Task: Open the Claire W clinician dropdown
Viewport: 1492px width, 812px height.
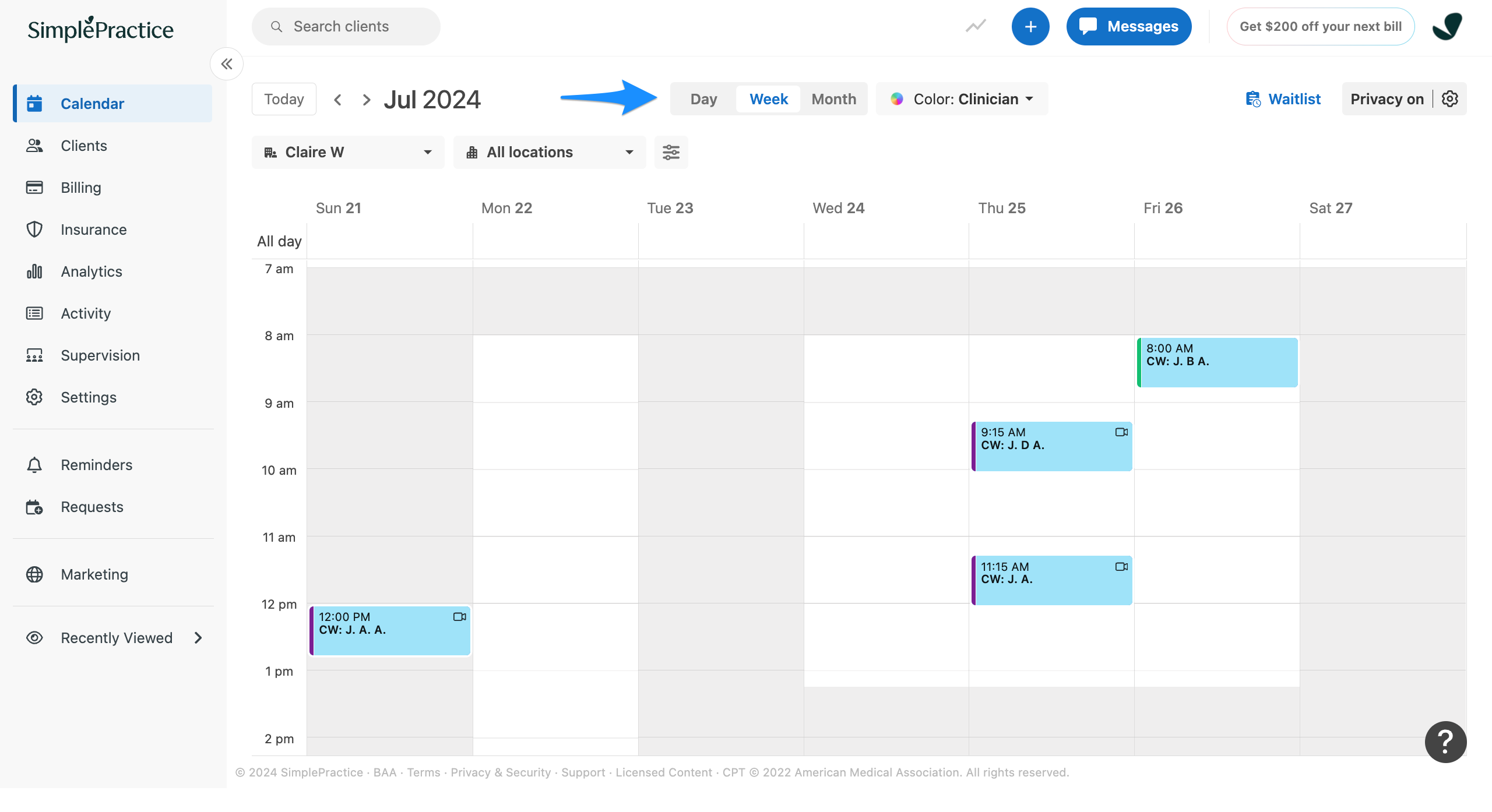Action: [348, 152]
